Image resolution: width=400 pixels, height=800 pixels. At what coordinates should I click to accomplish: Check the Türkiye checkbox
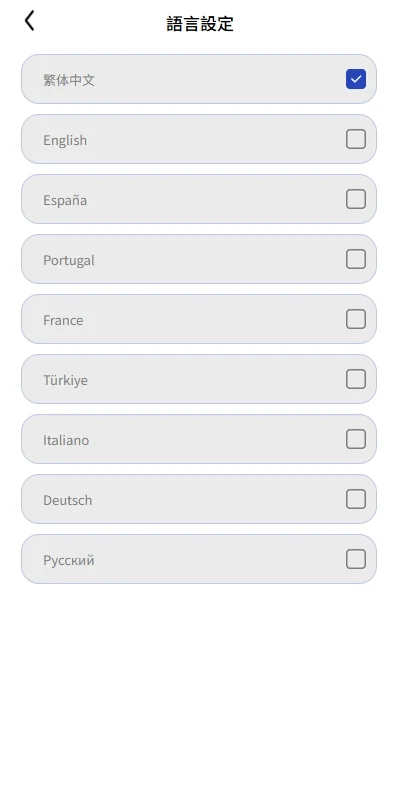[356, 379]
